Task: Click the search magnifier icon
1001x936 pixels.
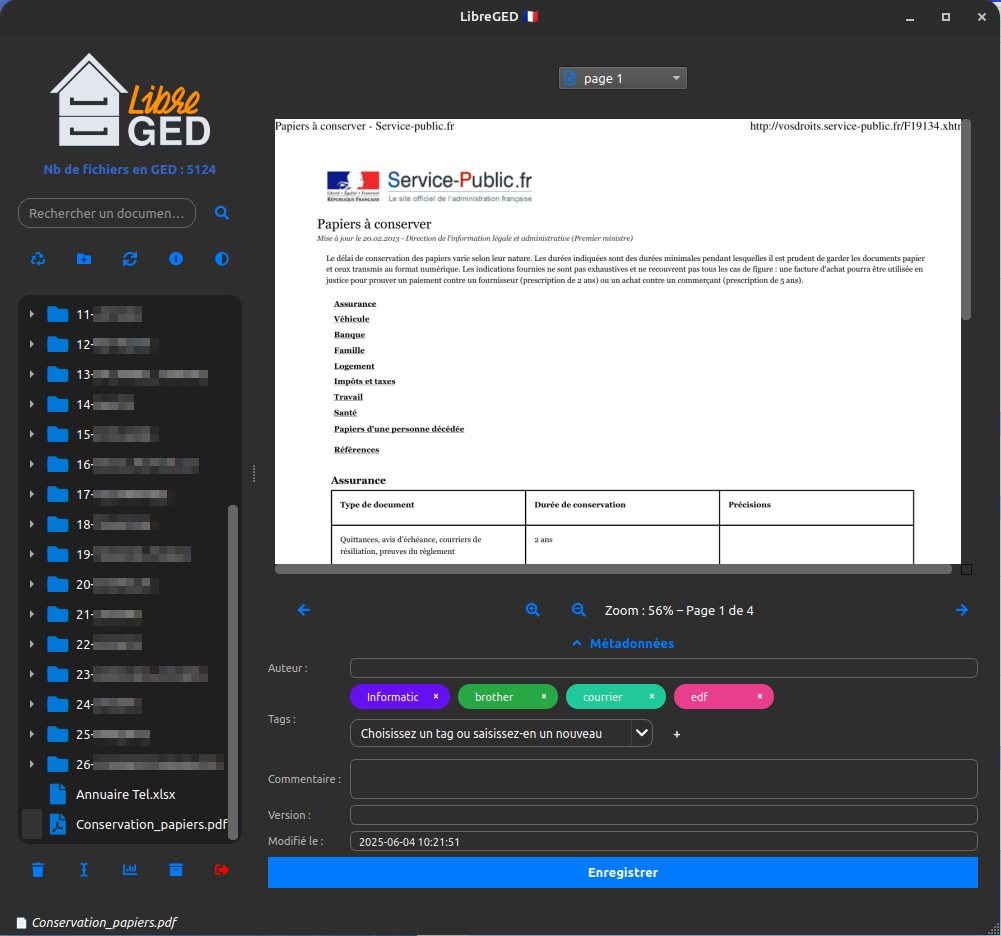Action: pos(222,213)
